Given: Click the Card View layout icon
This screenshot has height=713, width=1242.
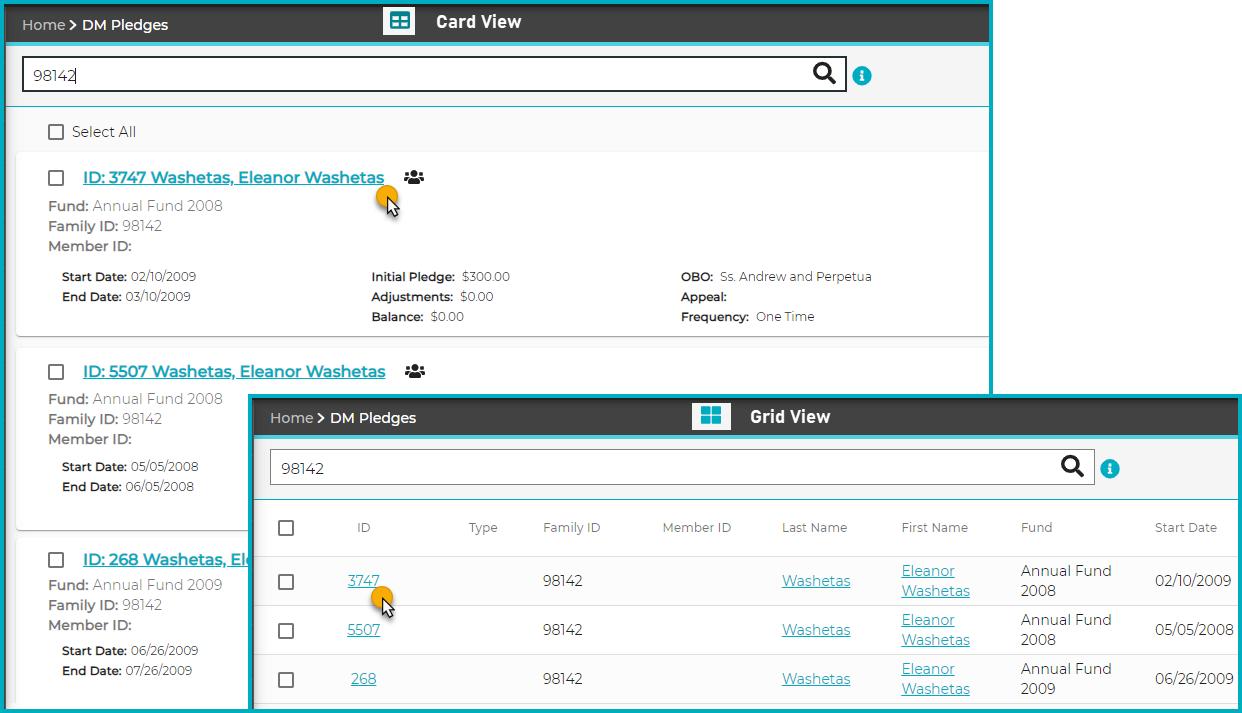Looking at the screenshot, I should (x=399, y=21).
